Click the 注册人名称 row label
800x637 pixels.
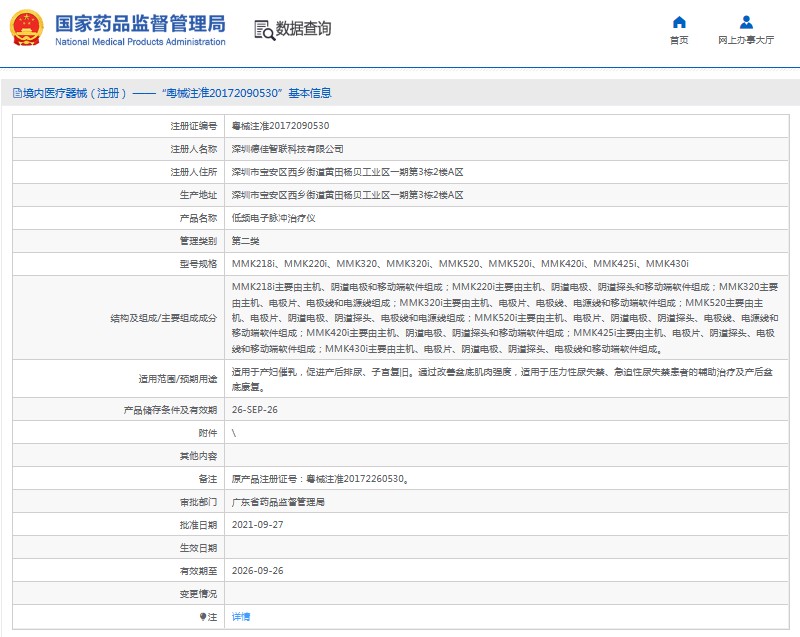[193, 149]
